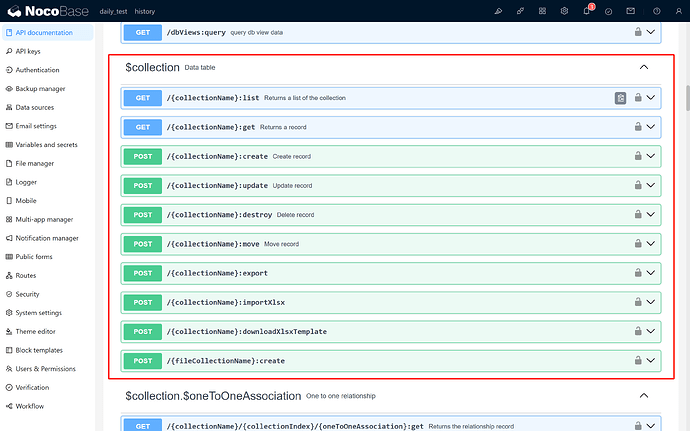Open the mail envelope icon in top bar
This screenshot has width=690, height=431.
tap(631, 11)
